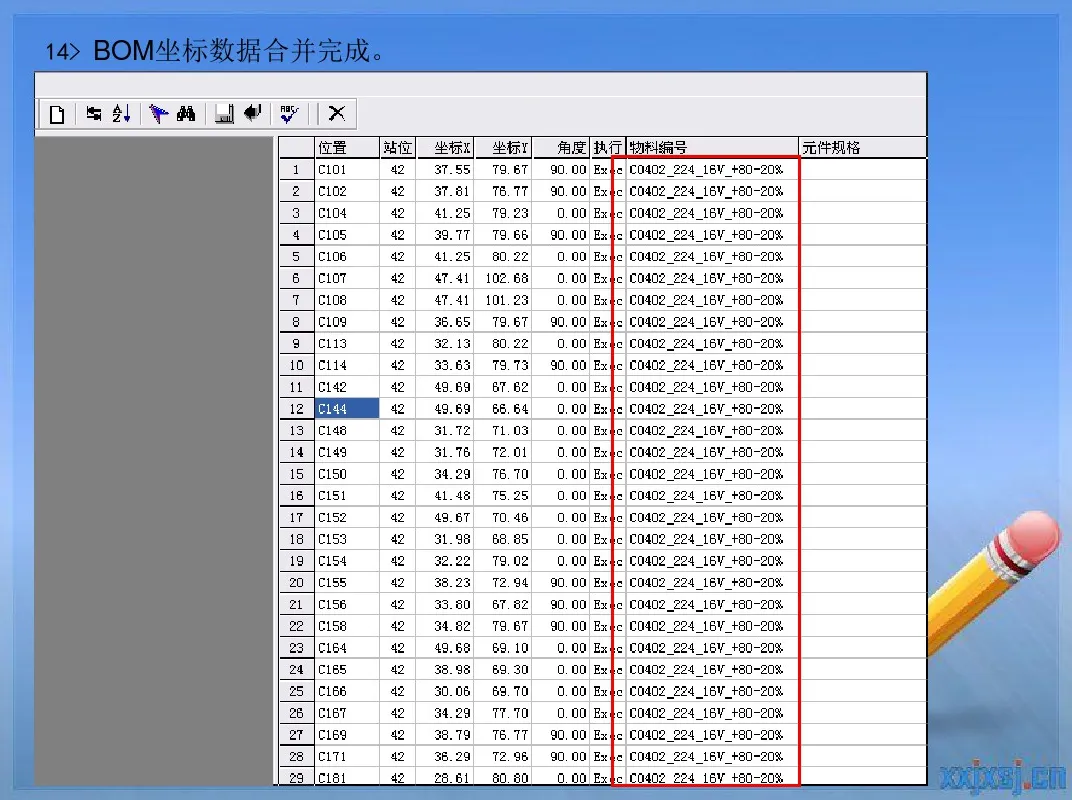
Task: Select the C109 position cell
Action: (347, 322)
